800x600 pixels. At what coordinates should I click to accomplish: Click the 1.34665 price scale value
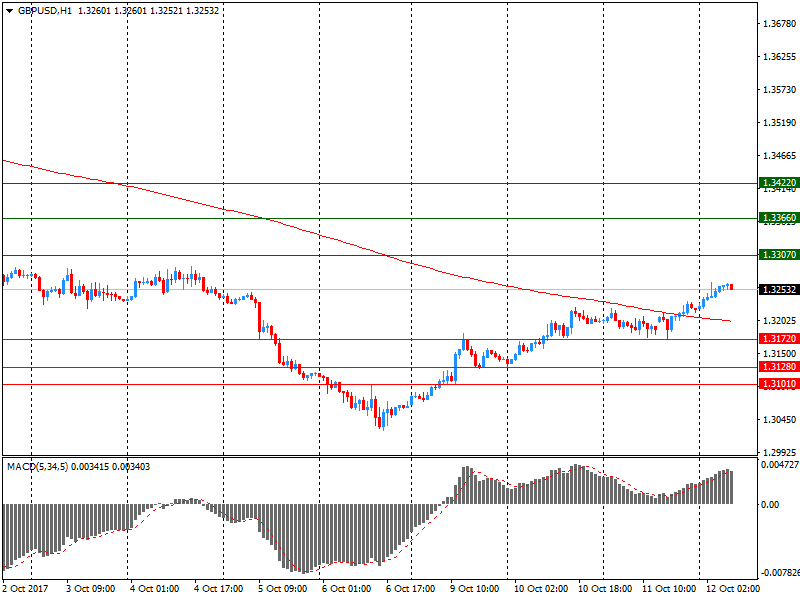[x=779, y=156]
